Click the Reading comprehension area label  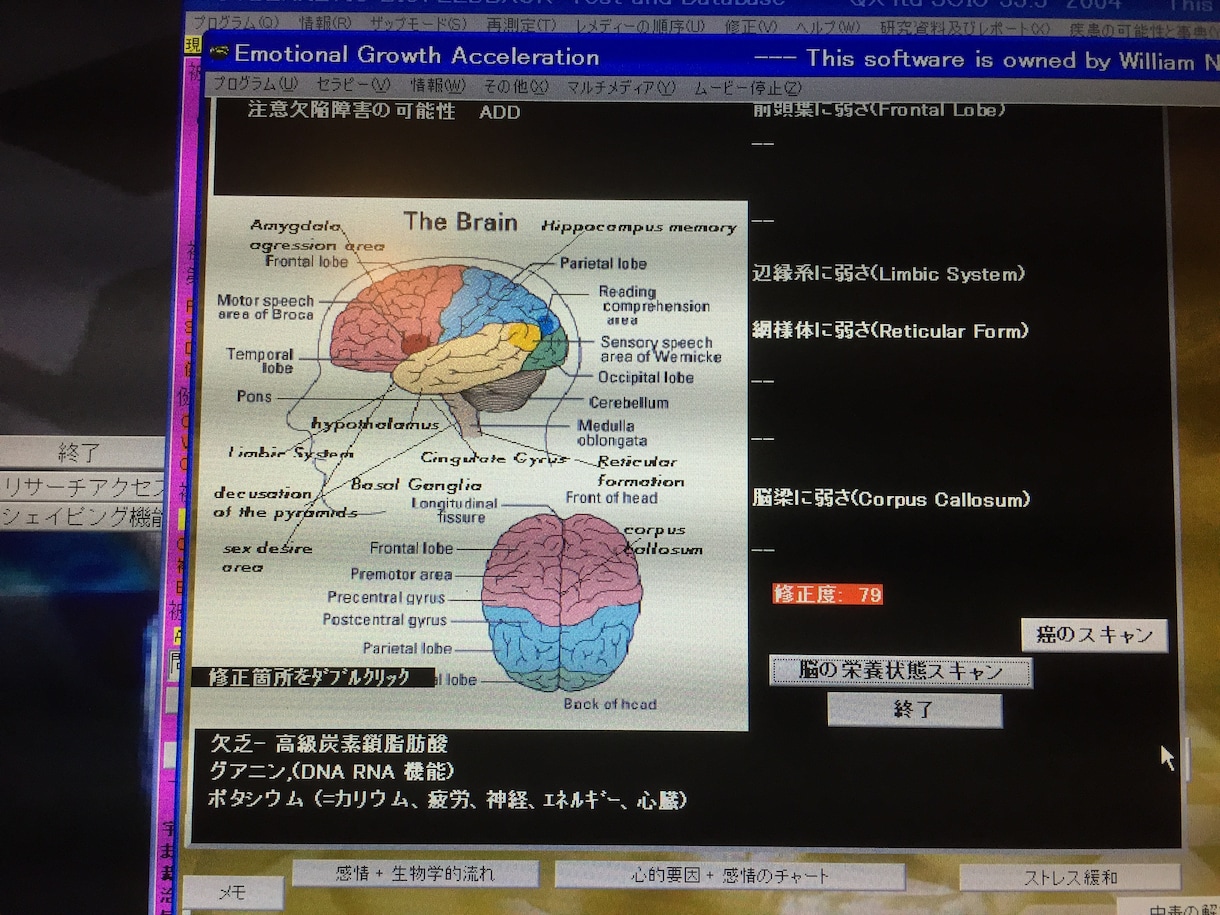coord(655,306)
